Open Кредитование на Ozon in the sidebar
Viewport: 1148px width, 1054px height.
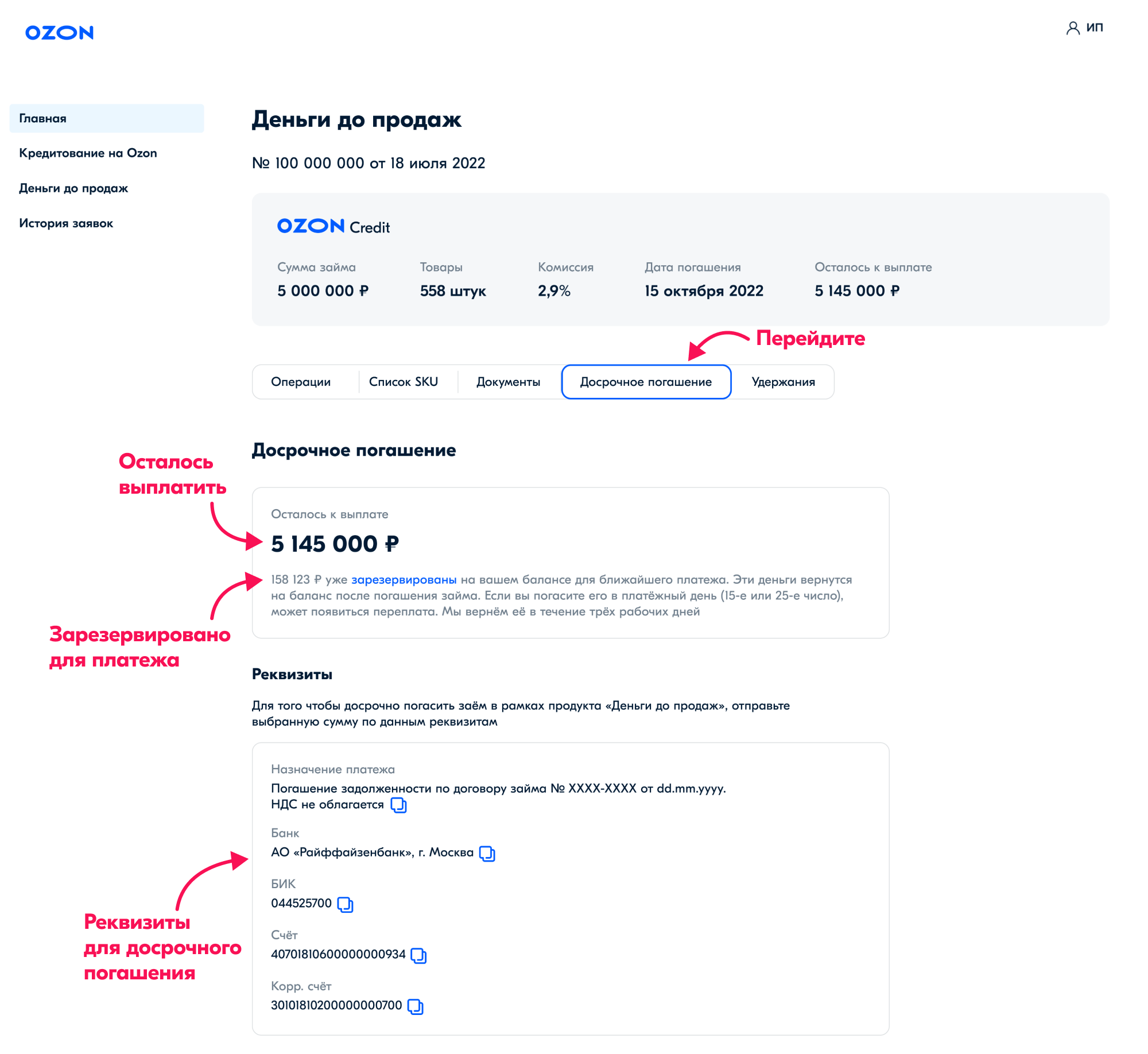click(88, 153)
